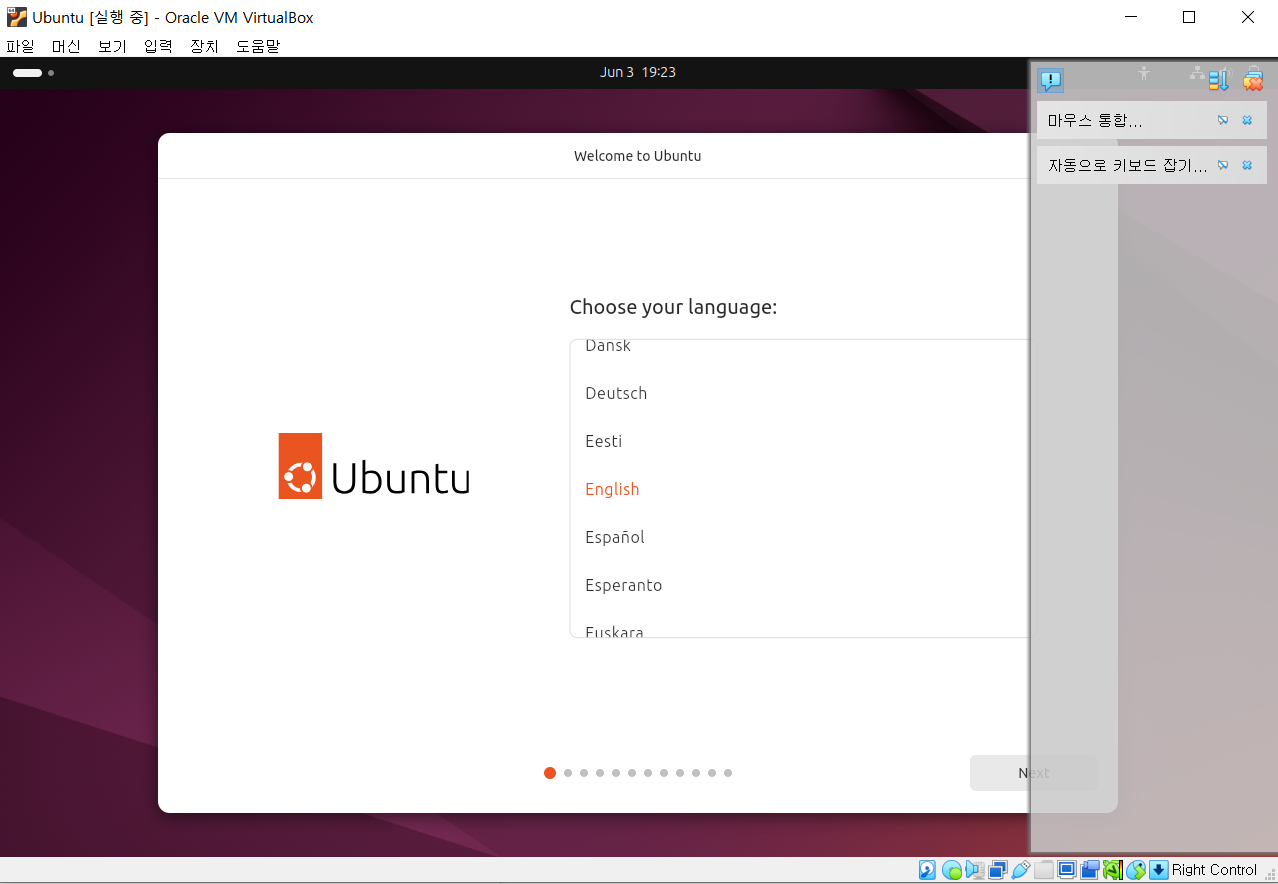Click the optical disc status icon

pyautogui.click(x=952, y=870)
